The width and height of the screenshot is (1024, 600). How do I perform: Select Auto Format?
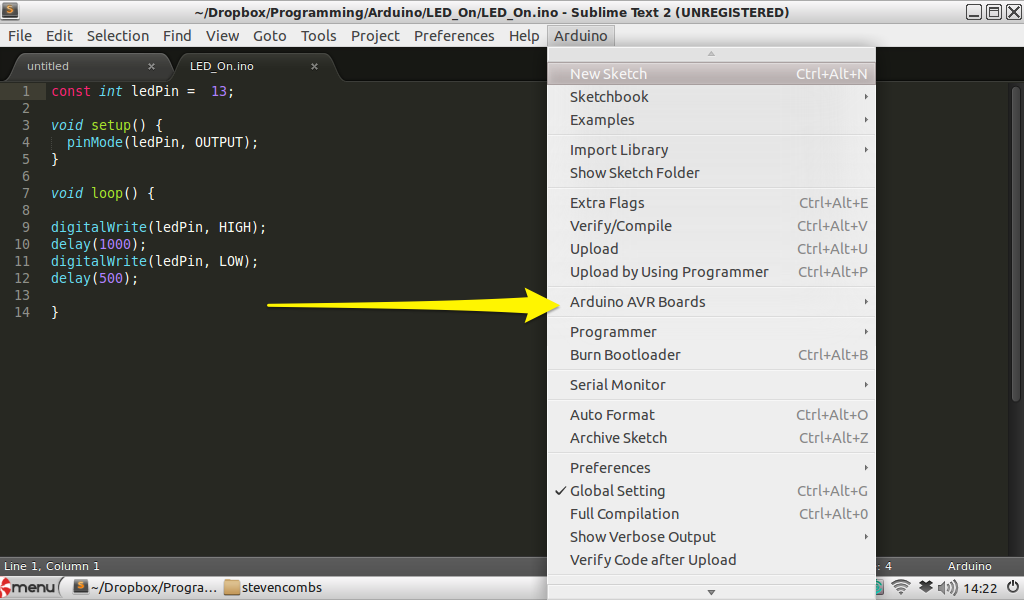(x=711, y=415)
